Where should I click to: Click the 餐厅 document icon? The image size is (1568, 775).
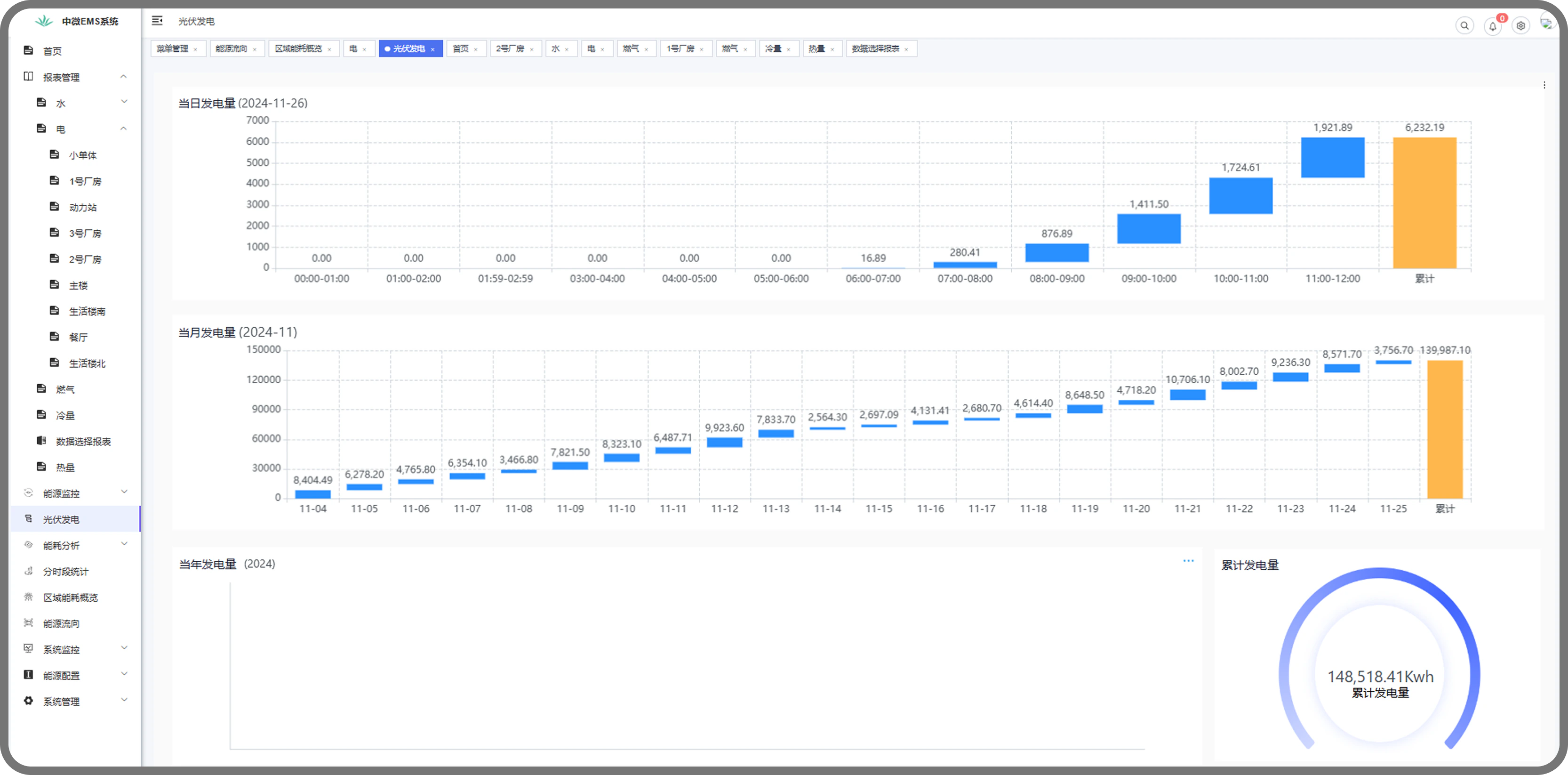(x=54, y=337)
